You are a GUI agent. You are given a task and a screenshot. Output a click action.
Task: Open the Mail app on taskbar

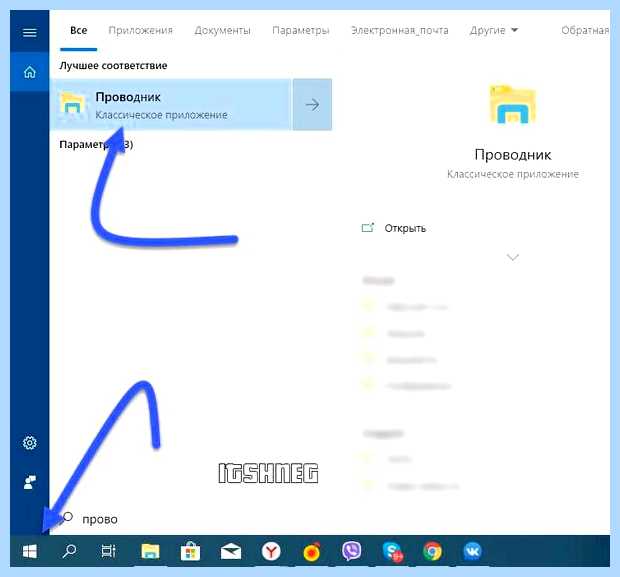tap(231, 551)
